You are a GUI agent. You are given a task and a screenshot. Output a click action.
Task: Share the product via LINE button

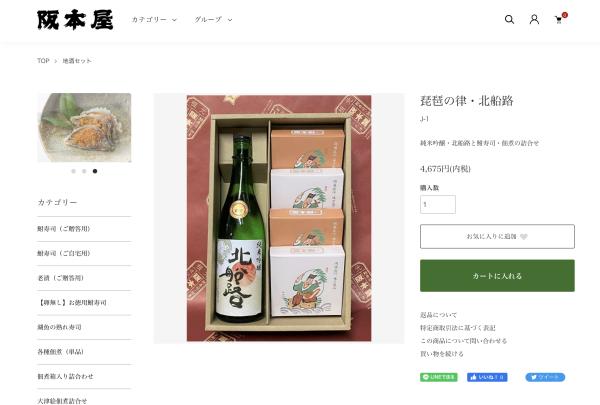pyautogui.click(x=439, y=377)
